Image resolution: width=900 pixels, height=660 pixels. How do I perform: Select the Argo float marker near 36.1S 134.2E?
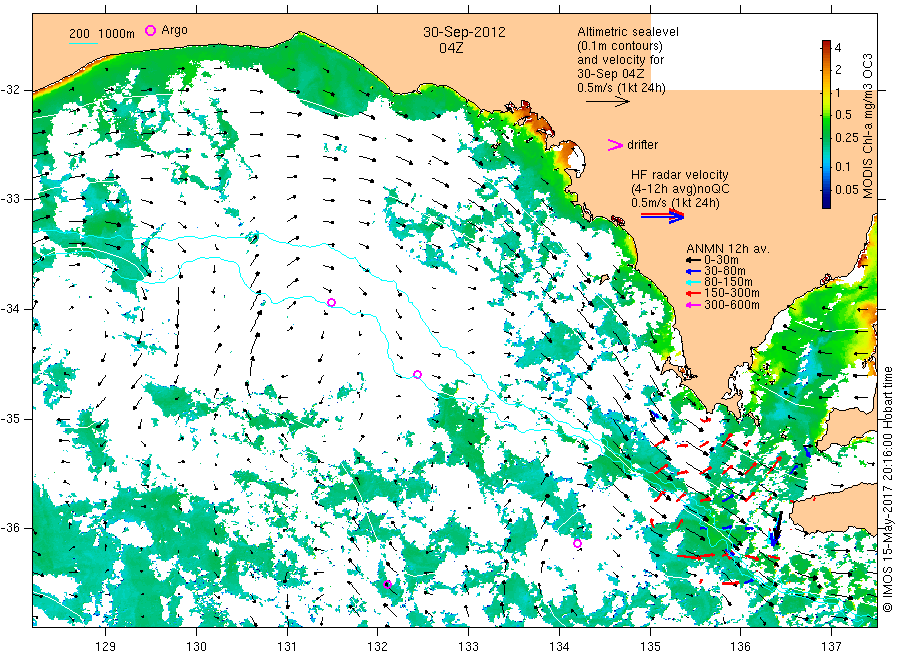point(577,543)
